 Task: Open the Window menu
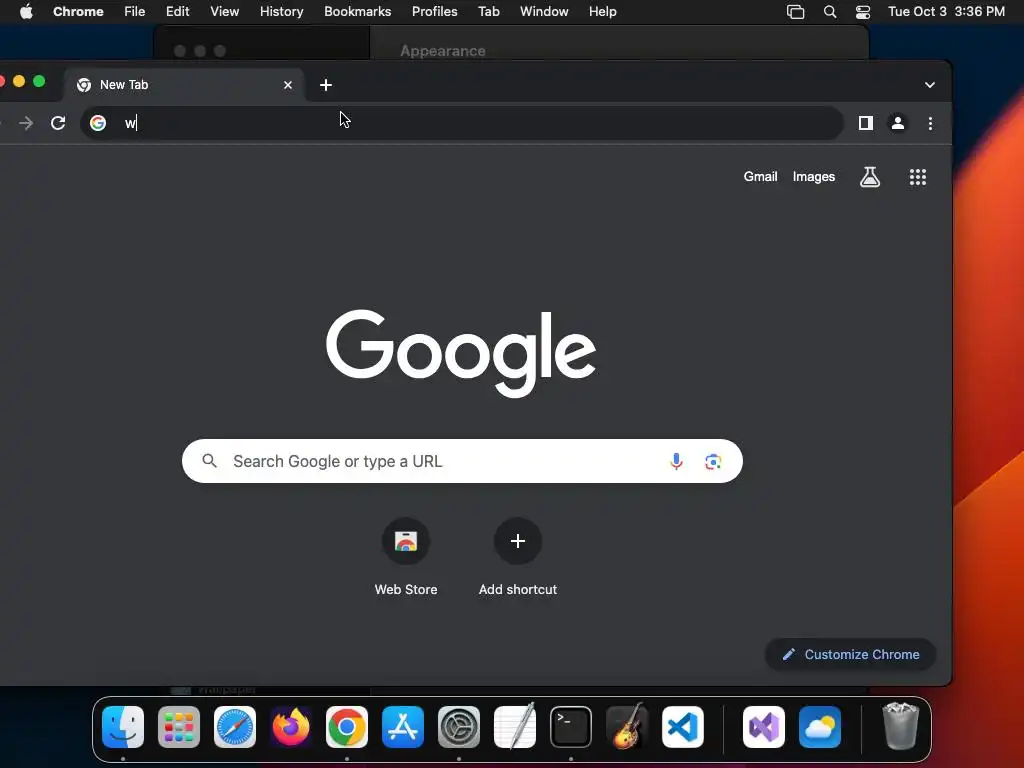pos(544,11)
